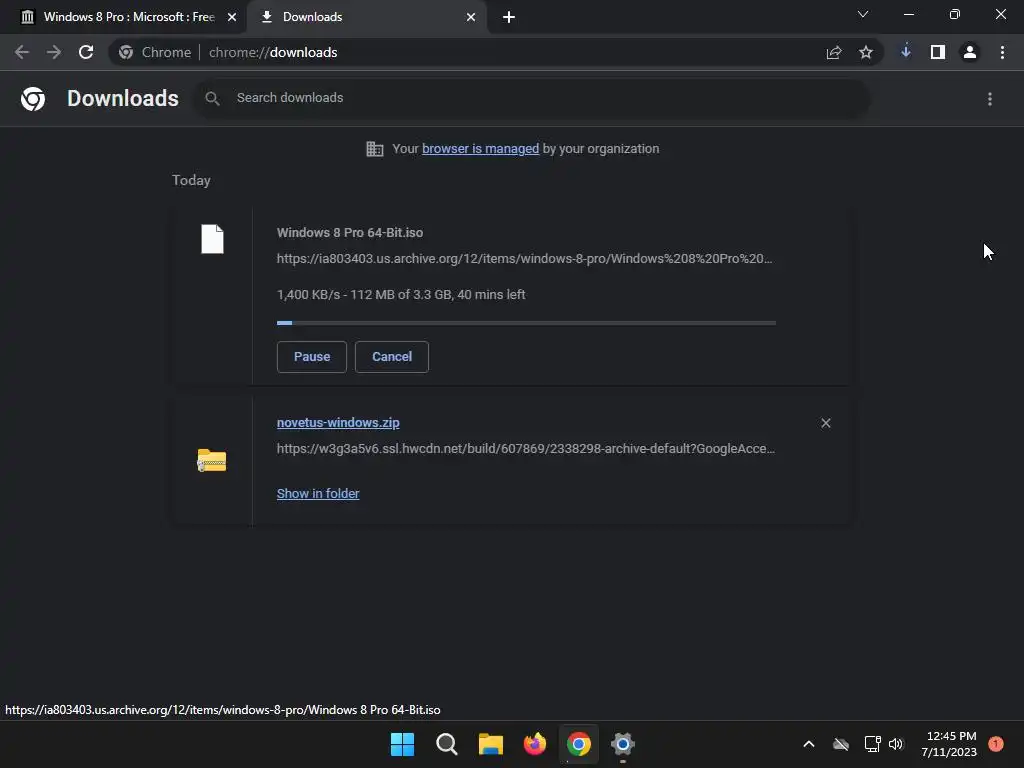
Task: Toggle the side panel icon
Action: tap(938, 52)
